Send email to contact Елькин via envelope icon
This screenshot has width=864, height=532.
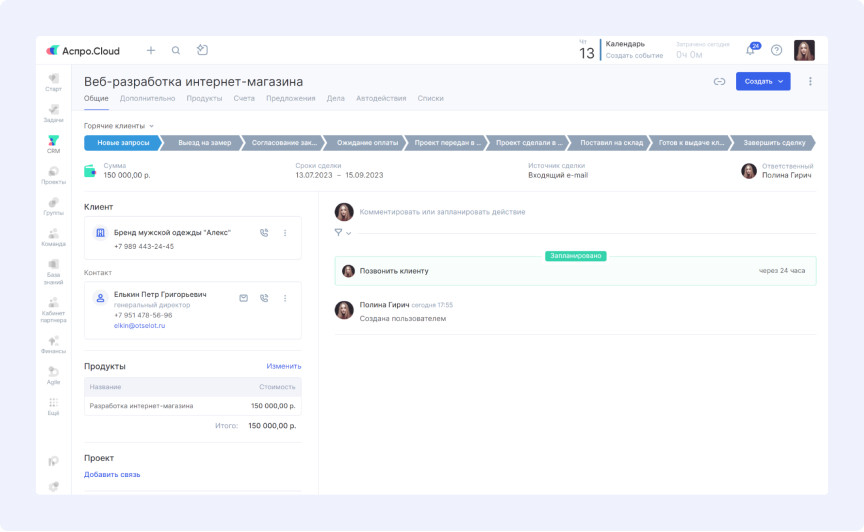coord(243,298)
